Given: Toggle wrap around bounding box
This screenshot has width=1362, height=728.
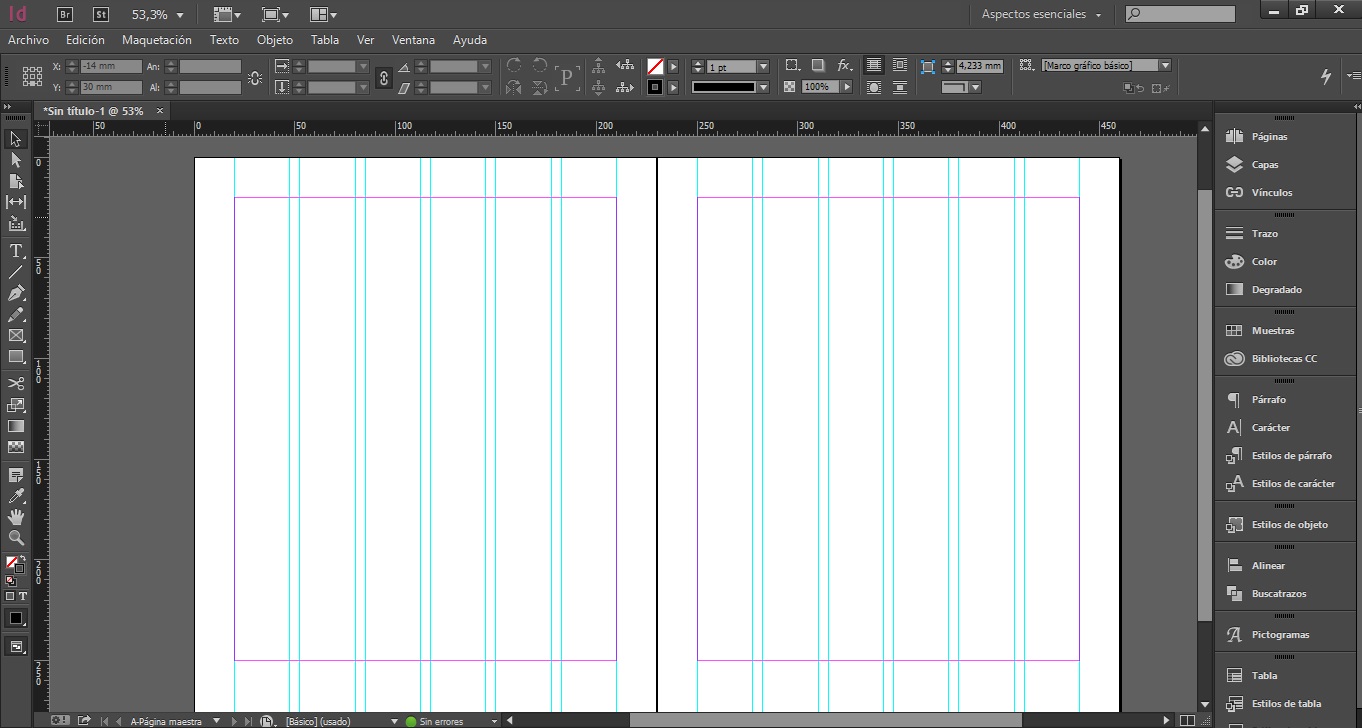Looking at the screenshot, I should pyautogui.click(x=900, y=65).
